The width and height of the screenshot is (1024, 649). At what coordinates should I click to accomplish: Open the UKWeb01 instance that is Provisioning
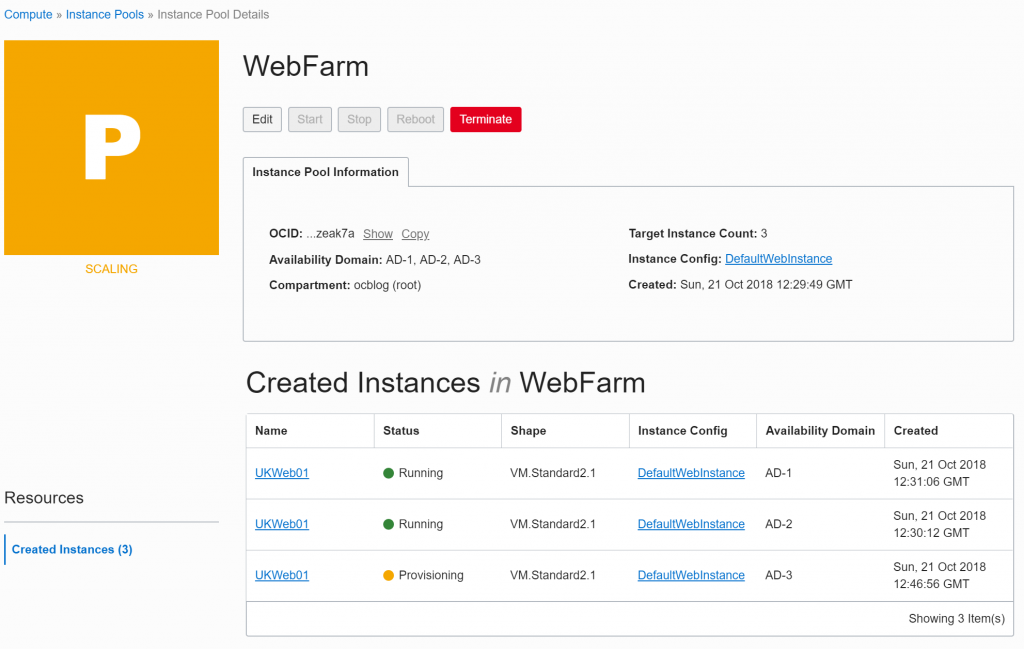pos(282,575)
